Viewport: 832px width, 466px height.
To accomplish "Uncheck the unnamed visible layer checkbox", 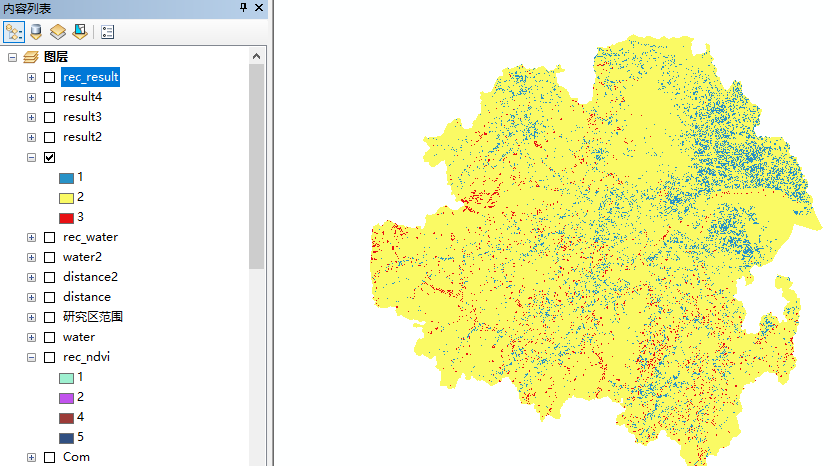I will [49, 158].
